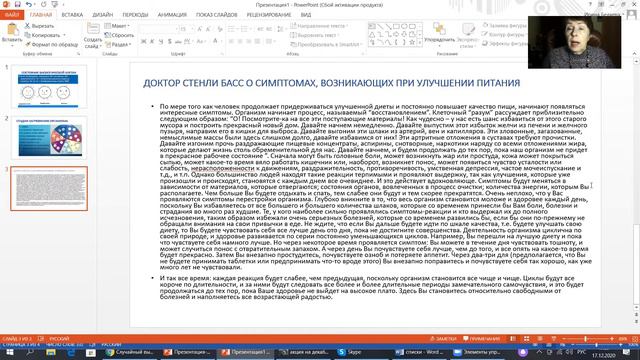Click the Redo icon in quick access toolbar

43,4
